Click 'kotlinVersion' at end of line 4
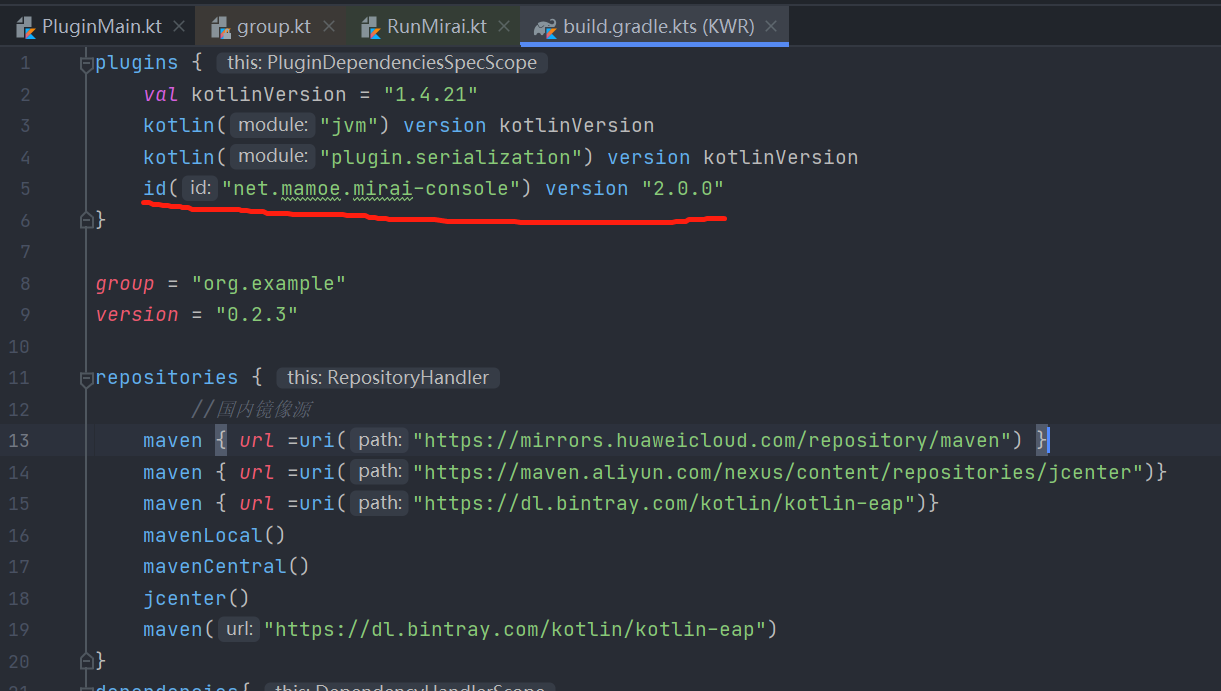Image resolution: width=1221 pixels, height=691 pixels. [x=781, y=157]
